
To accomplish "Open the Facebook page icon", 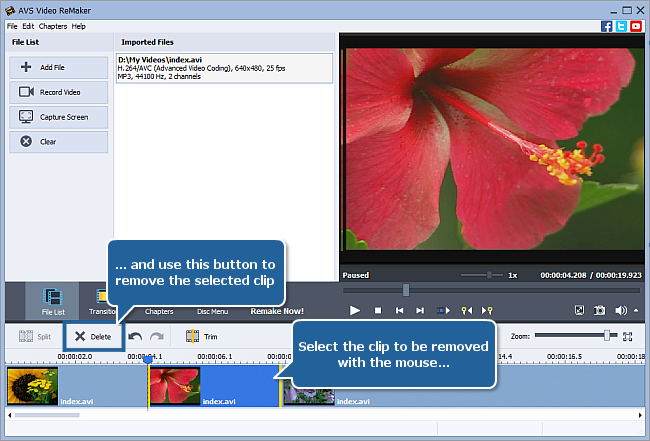I will click(x=606, y=26).
